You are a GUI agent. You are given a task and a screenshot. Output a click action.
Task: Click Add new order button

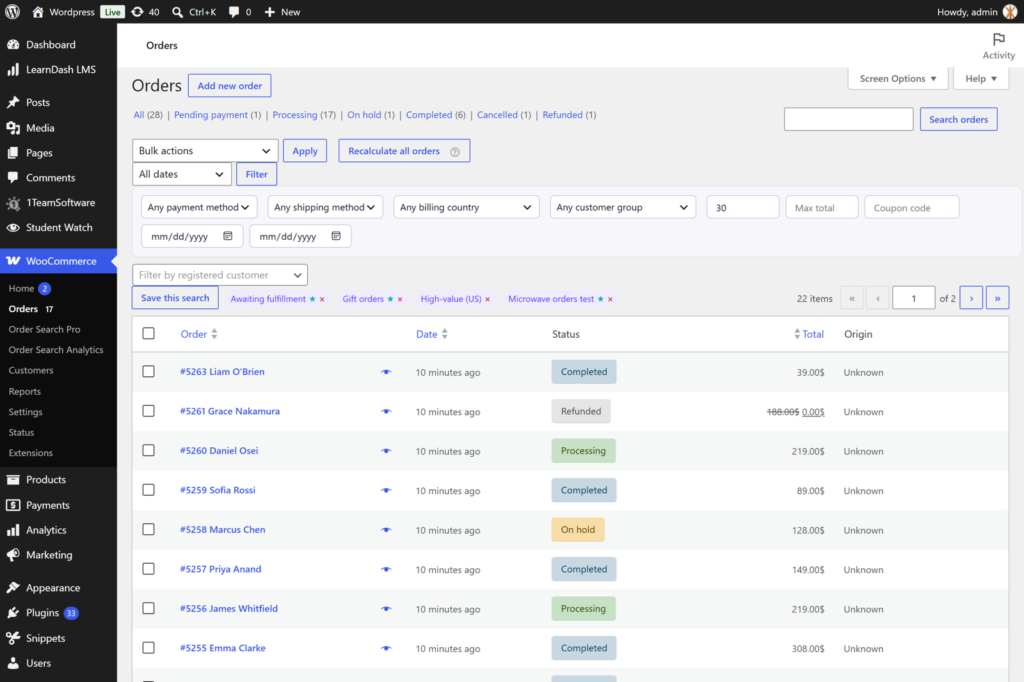(230, 86)
